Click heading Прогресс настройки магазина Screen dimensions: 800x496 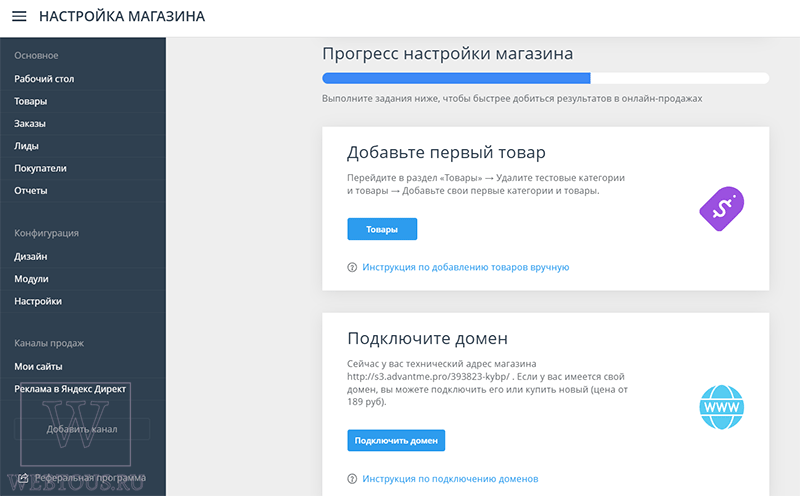447,54
